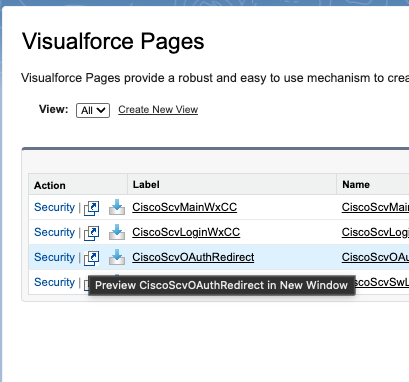Preview CiscoScvMainWxCC in new window icon
This screenshot has height=382, width=409.
pos(92,208)
